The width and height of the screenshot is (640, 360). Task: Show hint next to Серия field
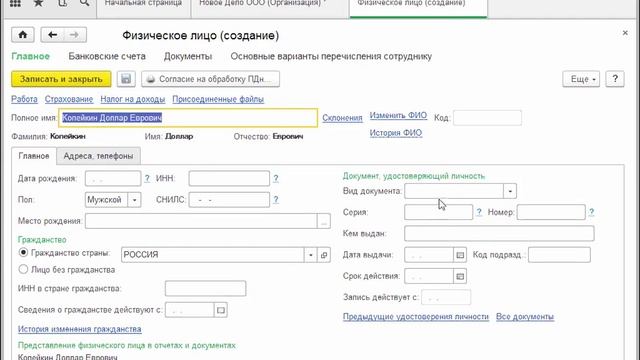[x=479, y=212]
